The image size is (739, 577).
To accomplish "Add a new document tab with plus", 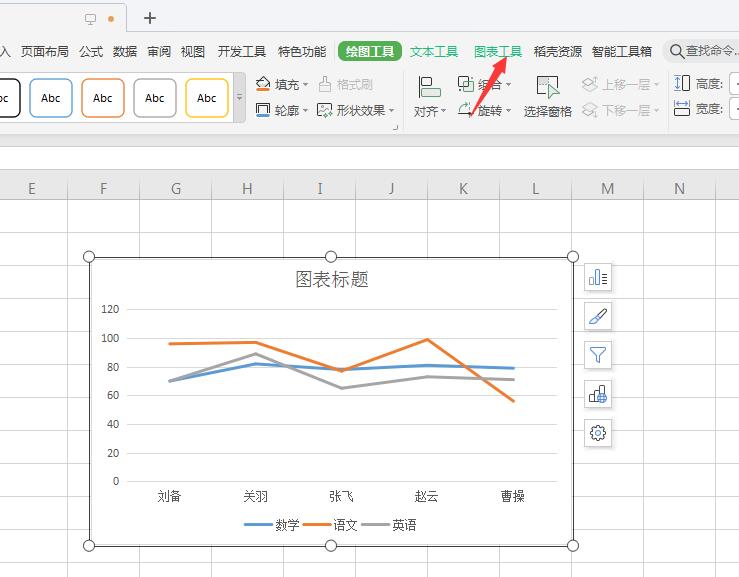I will click(x=149, y=18).
